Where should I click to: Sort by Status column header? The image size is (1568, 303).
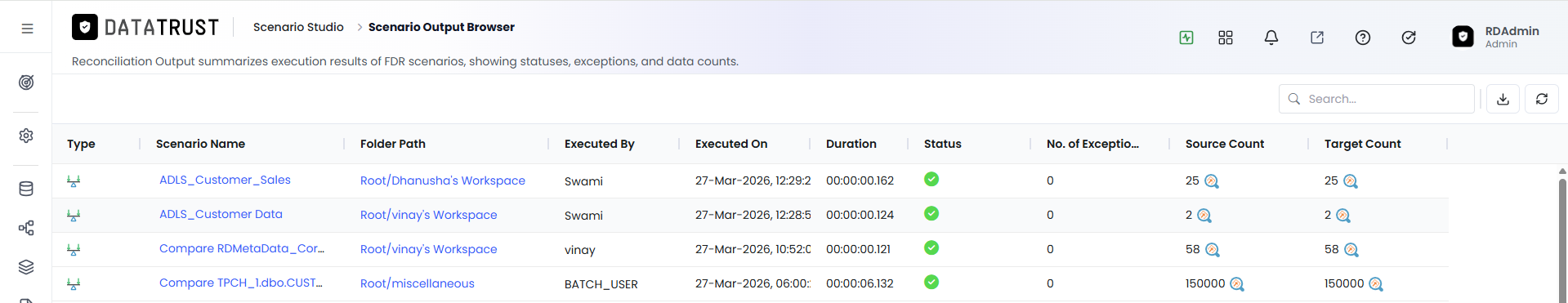[x=943, y=144]
